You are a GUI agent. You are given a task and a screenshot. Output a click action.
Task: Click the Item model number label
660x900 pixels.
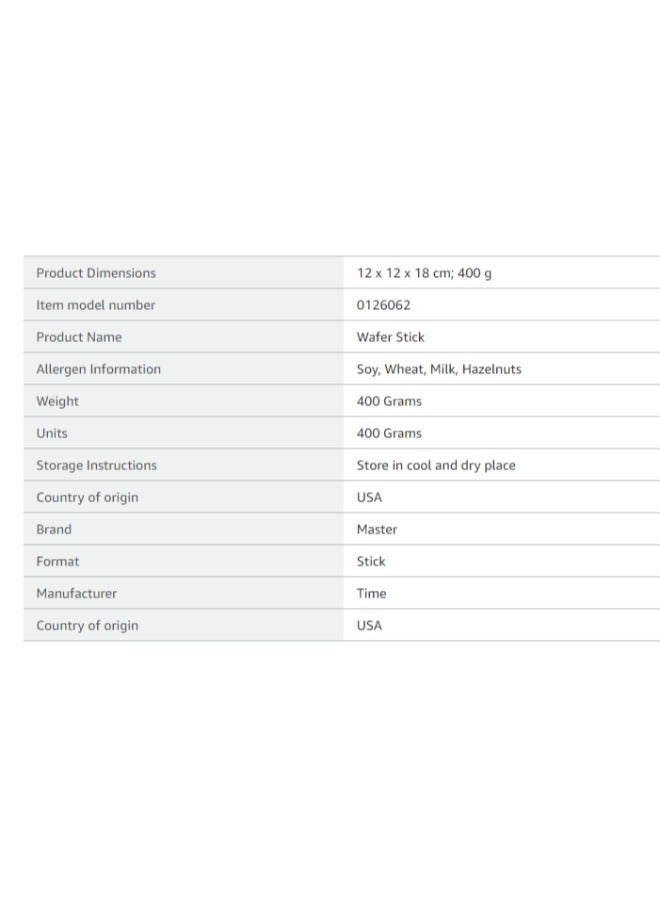tap(95, 305)
